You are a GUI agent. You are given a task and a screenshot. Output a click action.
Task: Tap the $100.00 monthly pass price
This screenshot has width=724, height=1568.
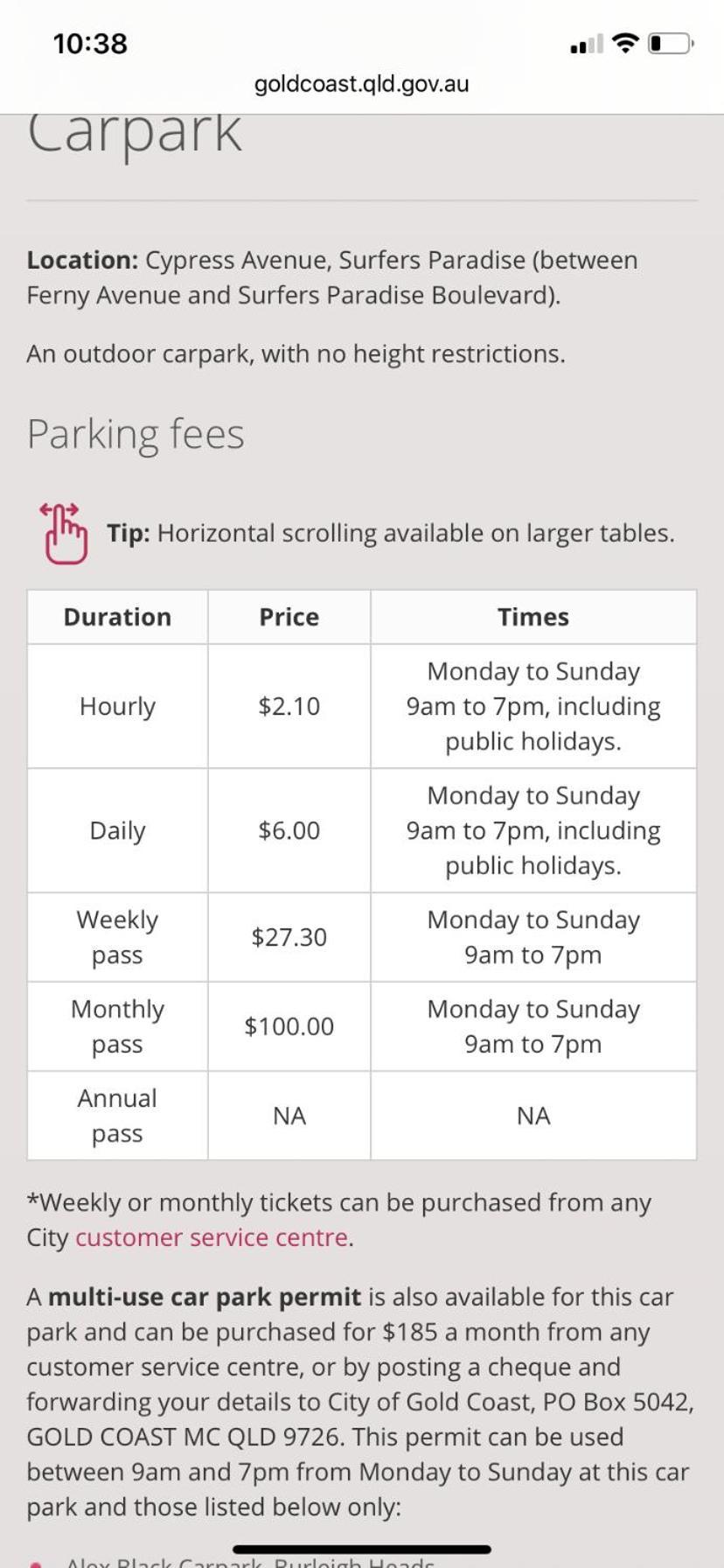coord(289,1026)
